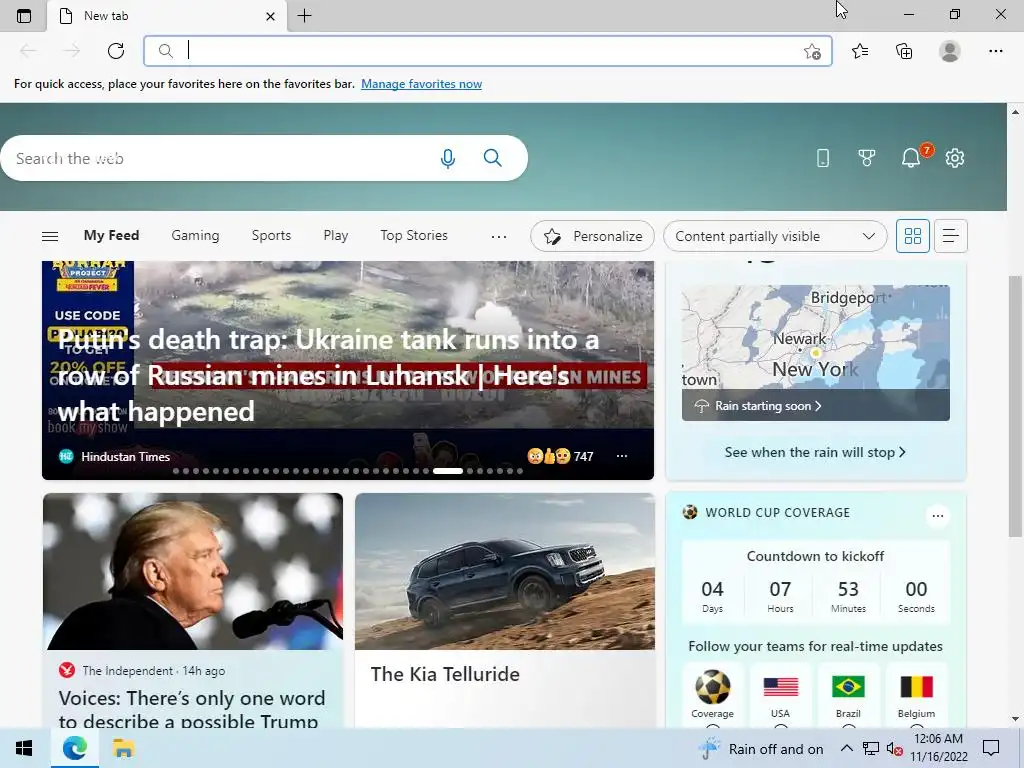1024x768 pixels.
Task: Click the Coverage soccer ball icon
Action: point(712,687)
